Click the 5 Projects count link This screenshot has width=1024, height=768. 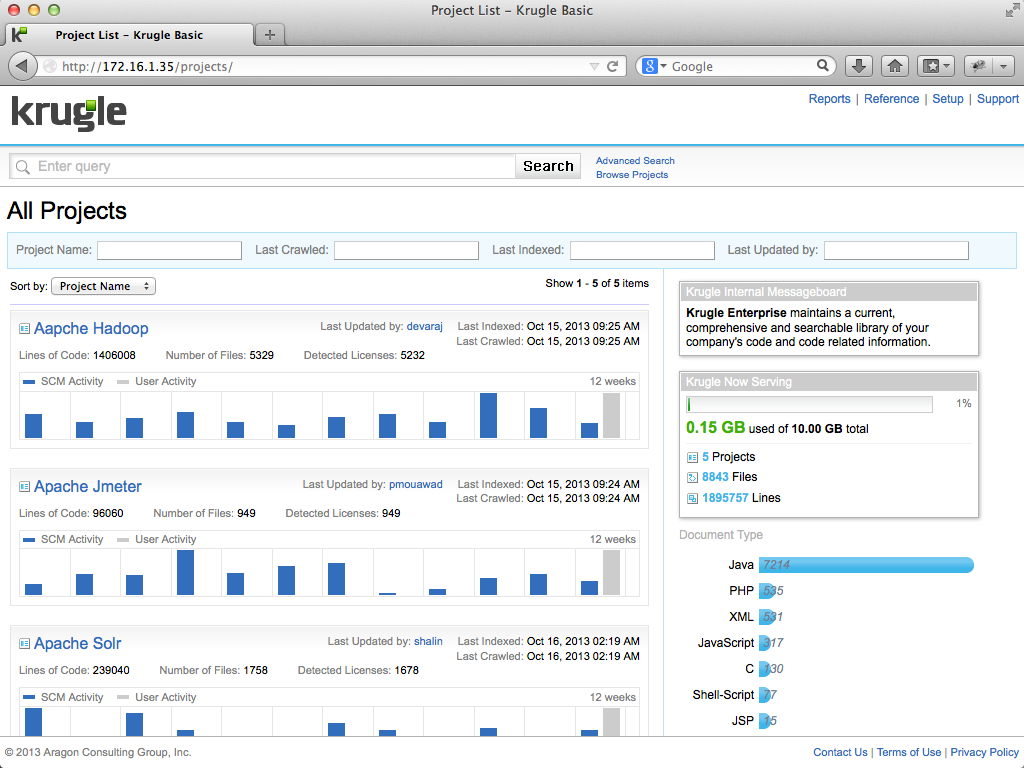(705, 456)
